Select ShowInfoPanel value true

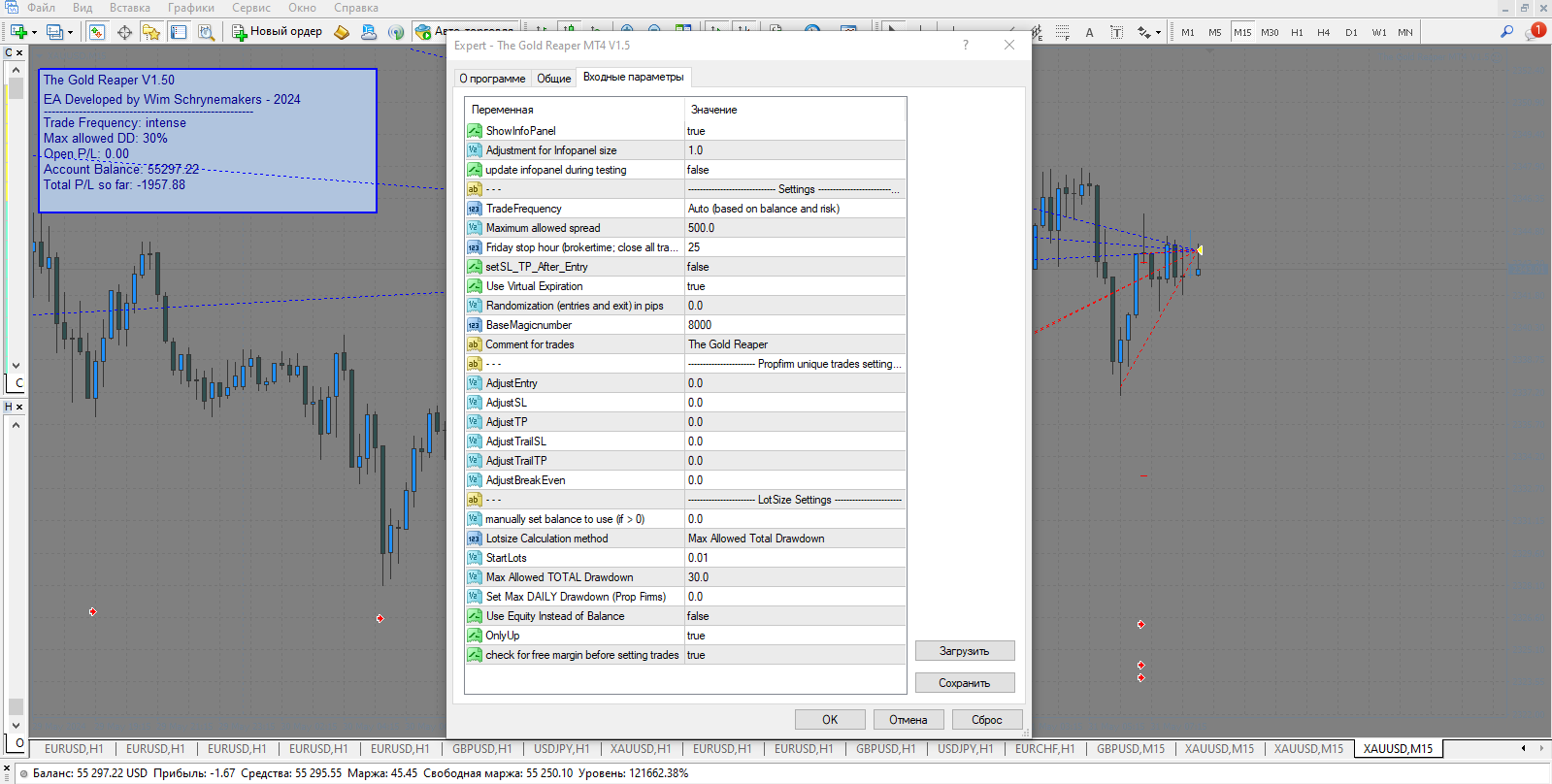795,131
